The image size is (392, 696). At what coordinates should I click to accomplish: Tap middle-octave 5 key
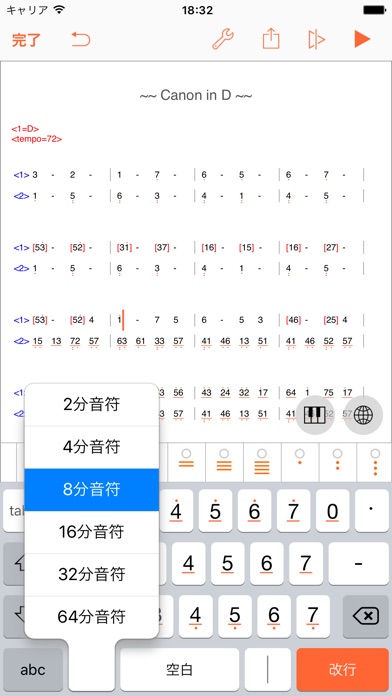tap(228, 563)
